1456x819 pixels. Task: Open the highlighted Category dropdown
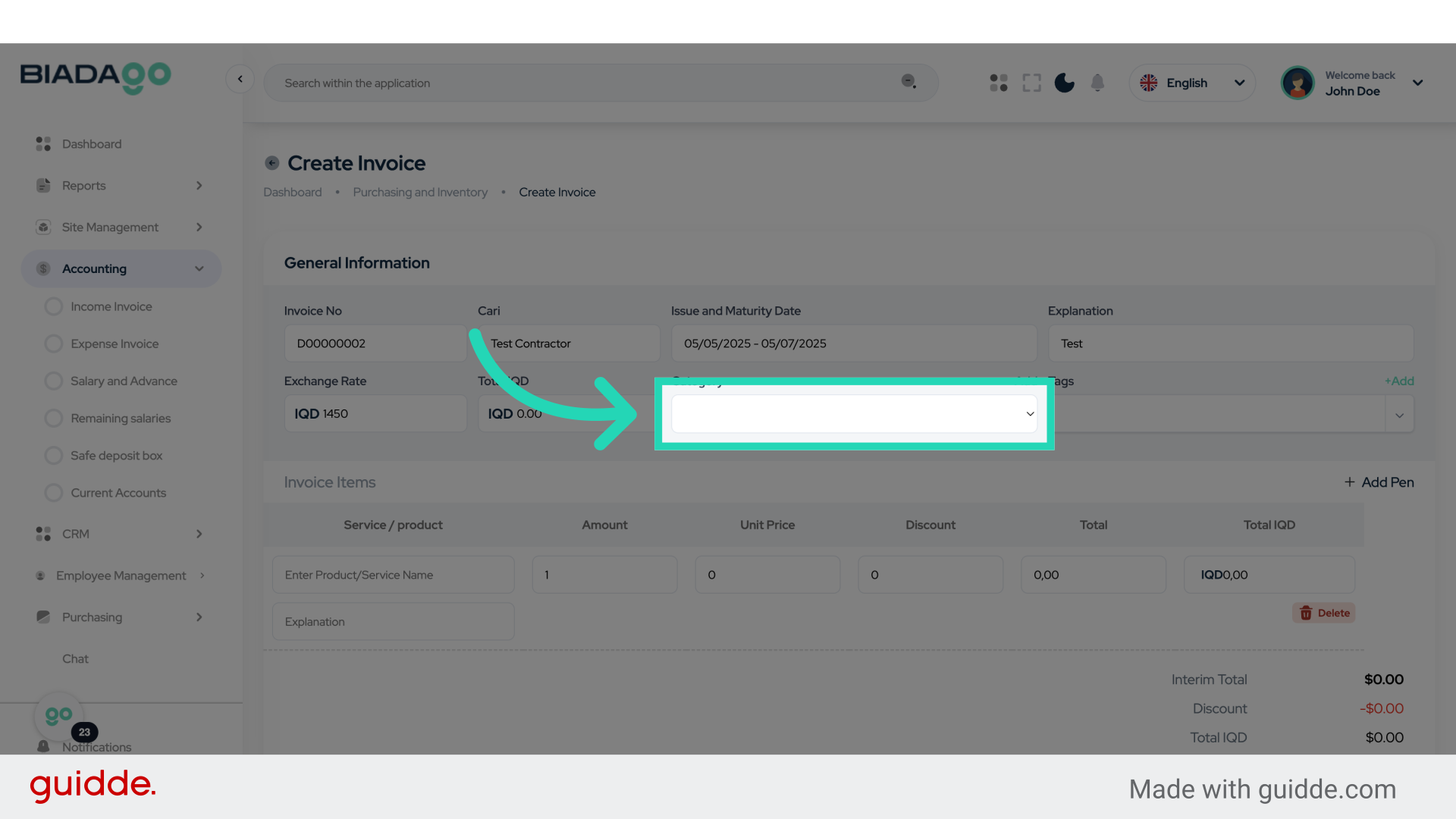[854, 414]
